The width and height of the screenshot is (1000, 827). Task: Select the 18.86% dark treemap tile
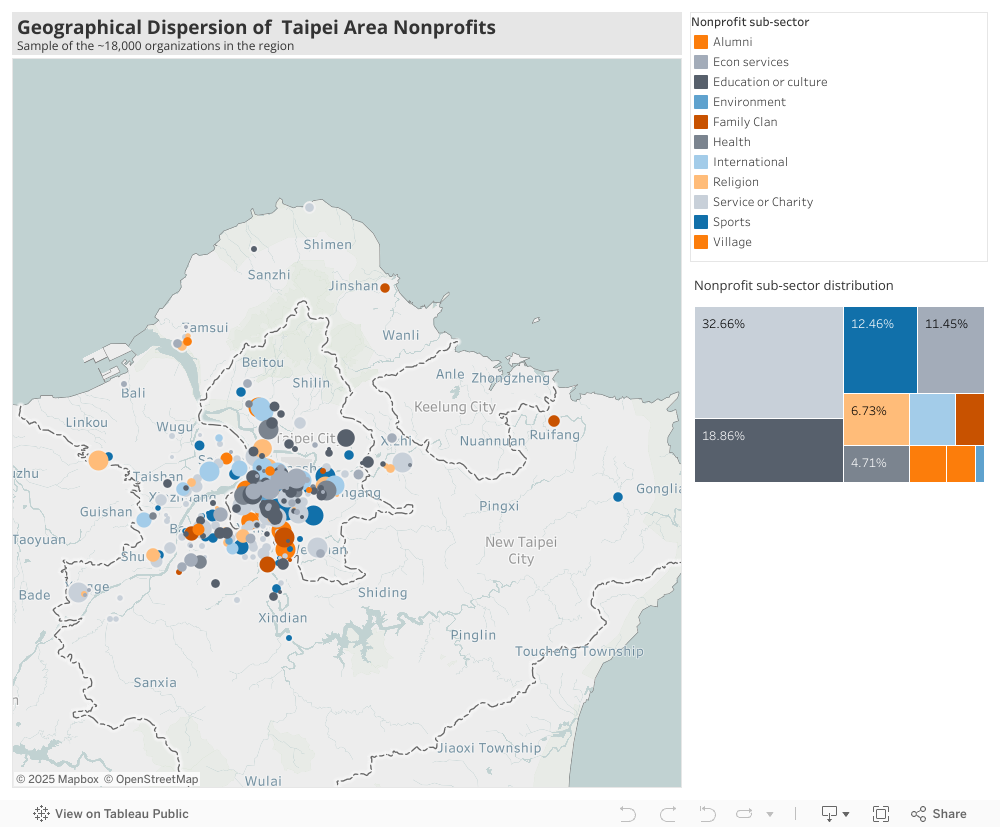point(768,450)
